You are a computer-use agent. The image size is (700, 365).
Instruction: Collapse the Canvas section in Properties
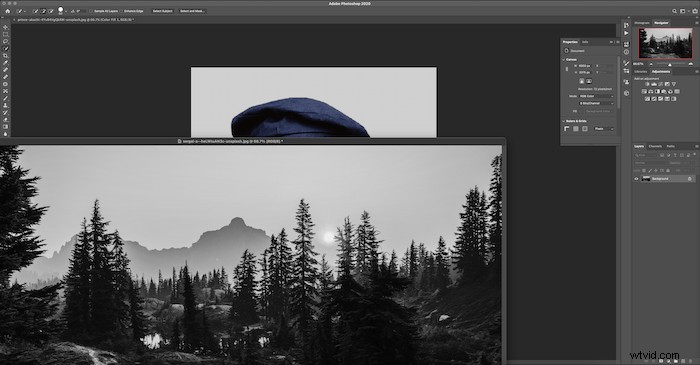564,59
